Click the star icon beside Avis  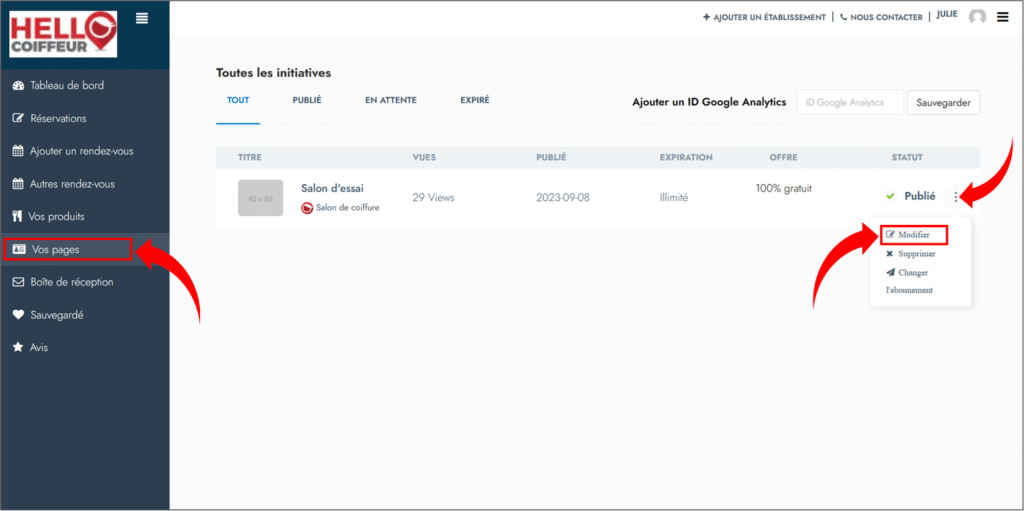coord(18,348)
